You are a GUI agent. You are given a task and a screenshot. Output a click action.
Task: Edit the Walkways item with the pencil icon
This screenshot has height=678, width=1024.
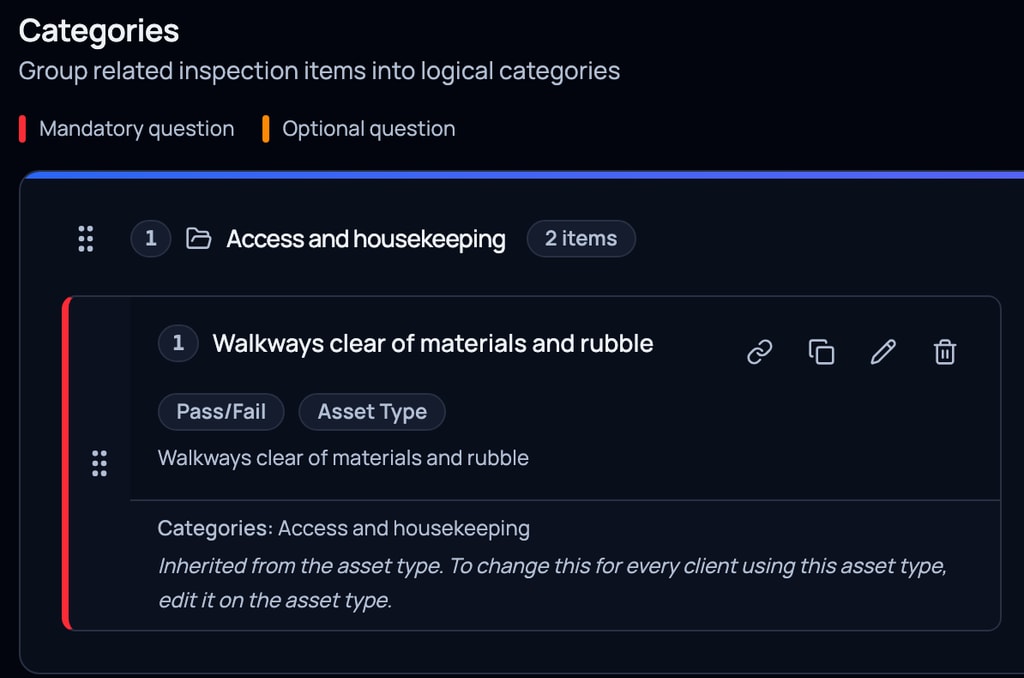coord(883,352)
